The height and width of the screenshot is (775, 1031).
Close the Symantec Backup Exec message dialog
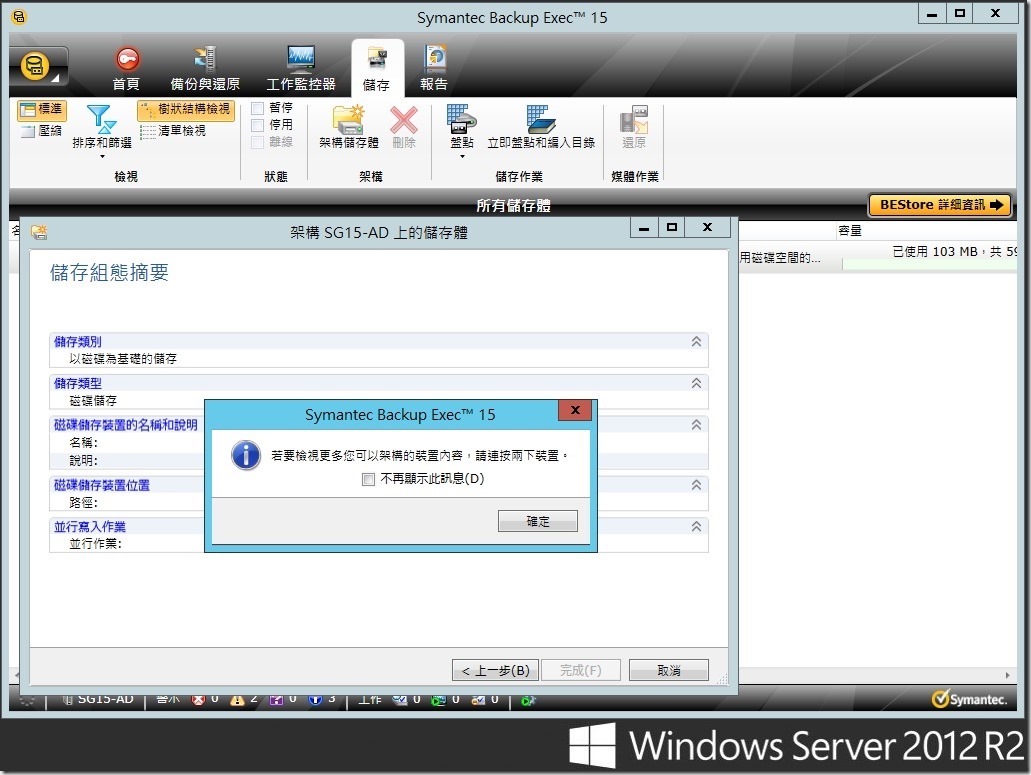(x=575, y=410)
